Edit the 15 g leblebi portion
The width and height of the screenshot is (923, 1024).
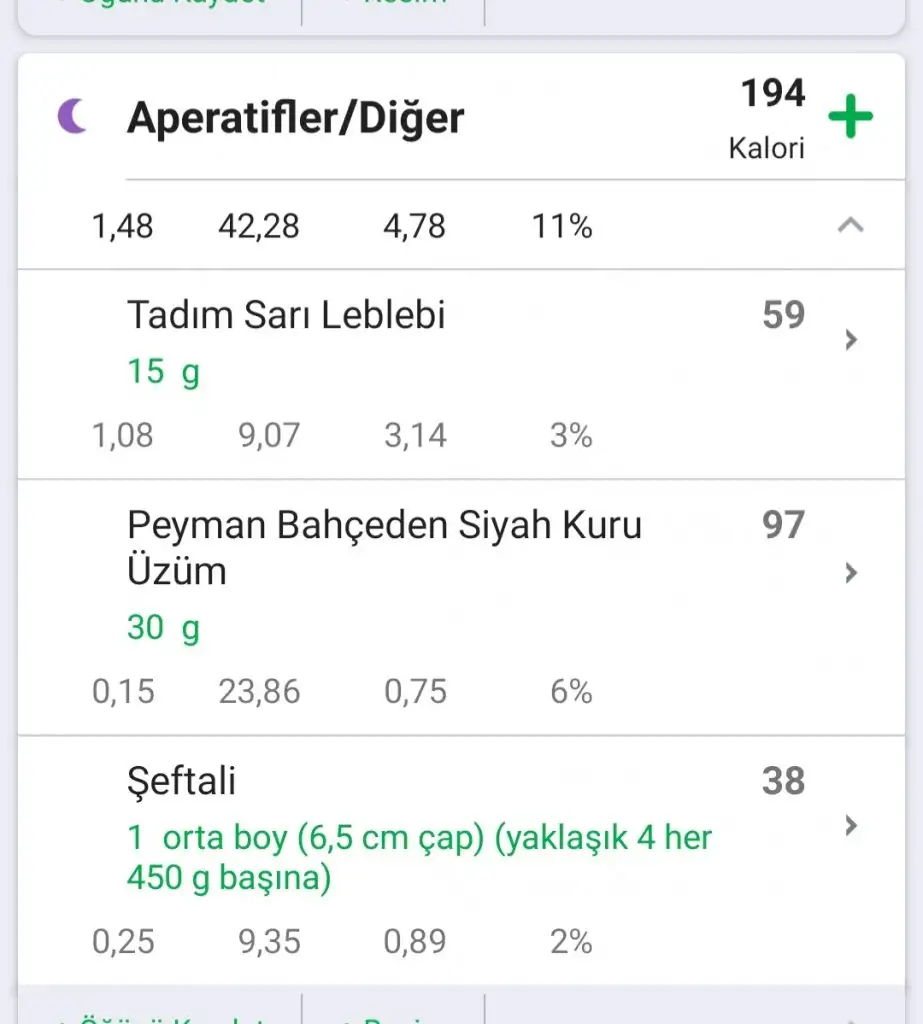(x=163, y=372)
